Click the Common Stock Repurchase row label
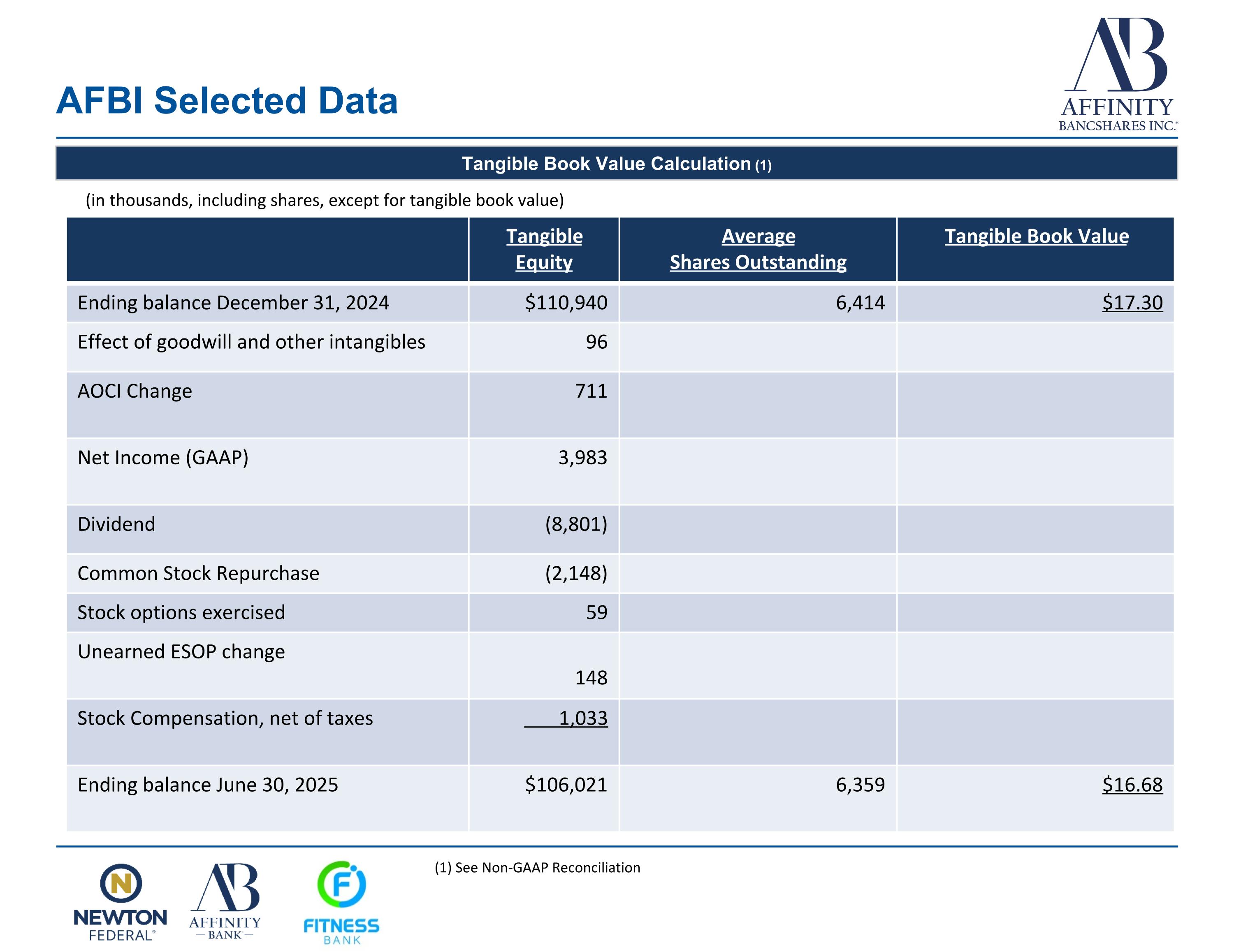 [198, 573]
